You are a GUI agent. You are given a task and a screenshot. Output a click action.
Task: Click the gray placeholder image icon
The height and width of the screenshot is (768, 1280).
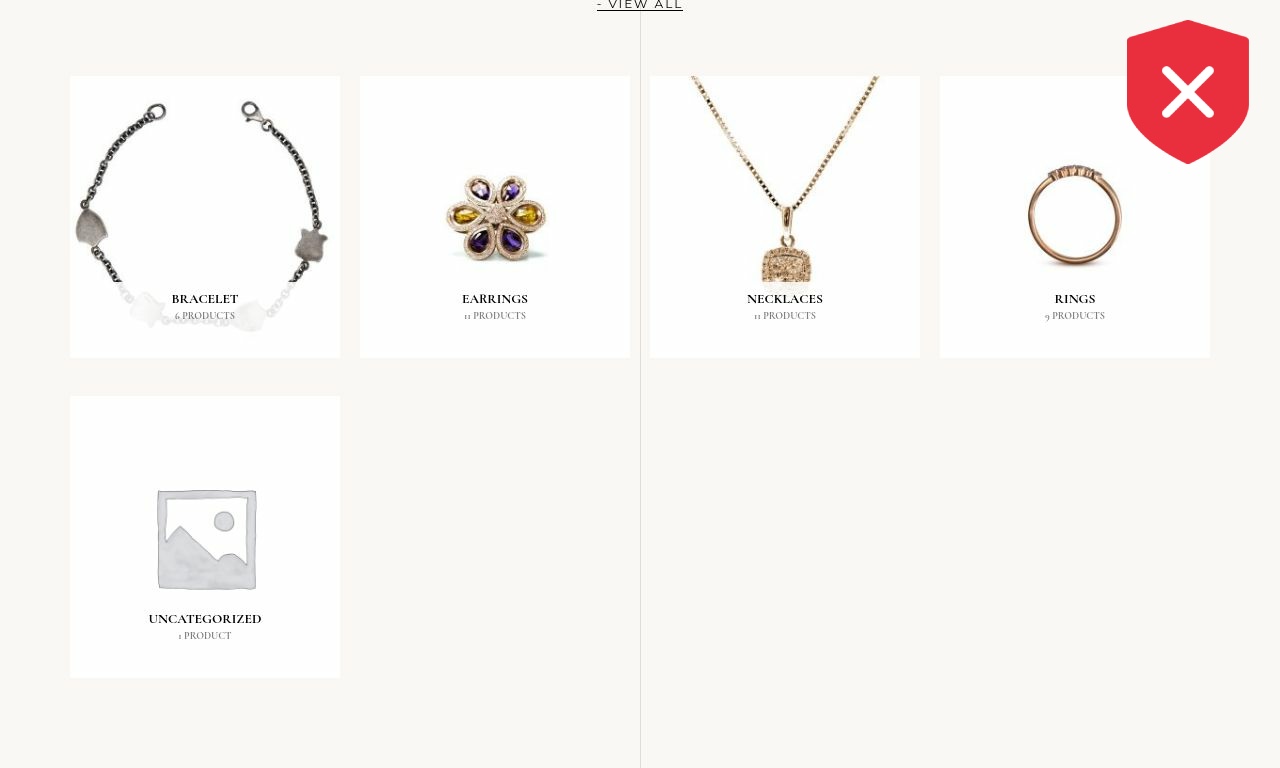[x=207, y=539]
